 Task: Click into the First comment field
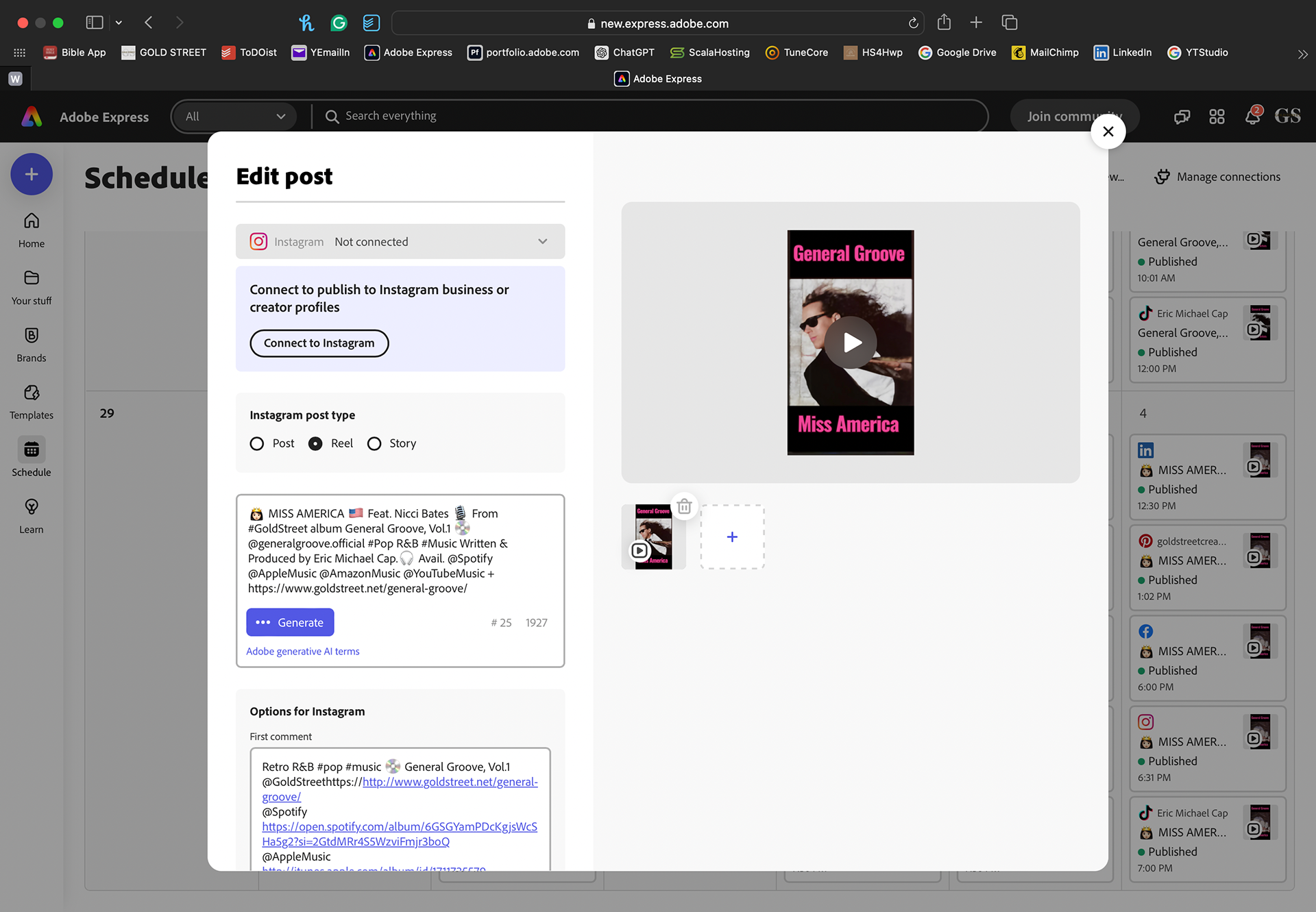400,809
